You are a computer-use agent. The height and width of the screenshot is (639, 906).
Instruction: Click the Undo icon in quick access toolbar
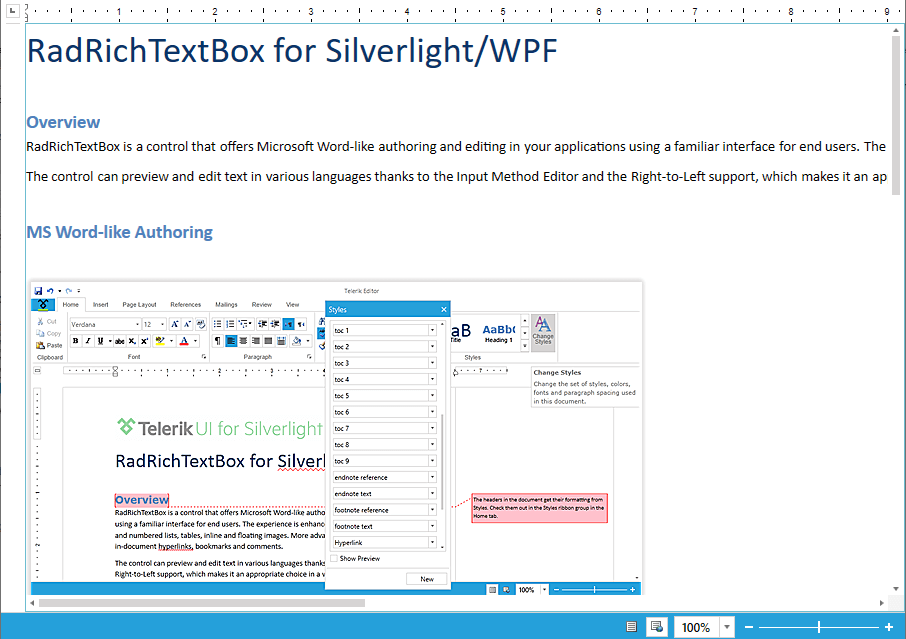(49, 289)
